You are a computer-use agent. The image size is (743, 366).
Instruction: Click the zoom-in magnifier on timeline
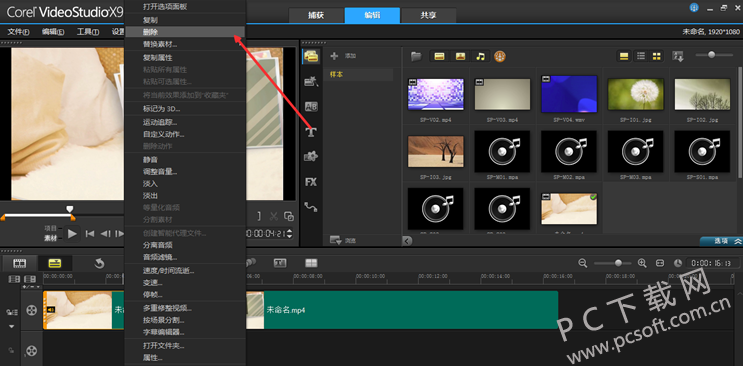click(x=642, y=263)
